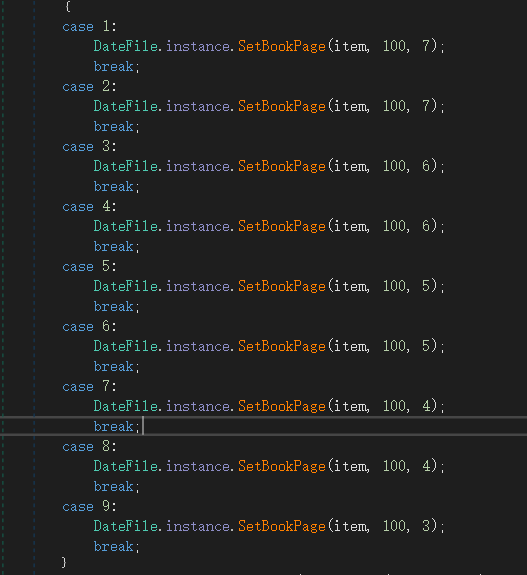Click the 'case 2:' label
The width and height of the screenshot is (527, 575).
click(x=89, y=87)
